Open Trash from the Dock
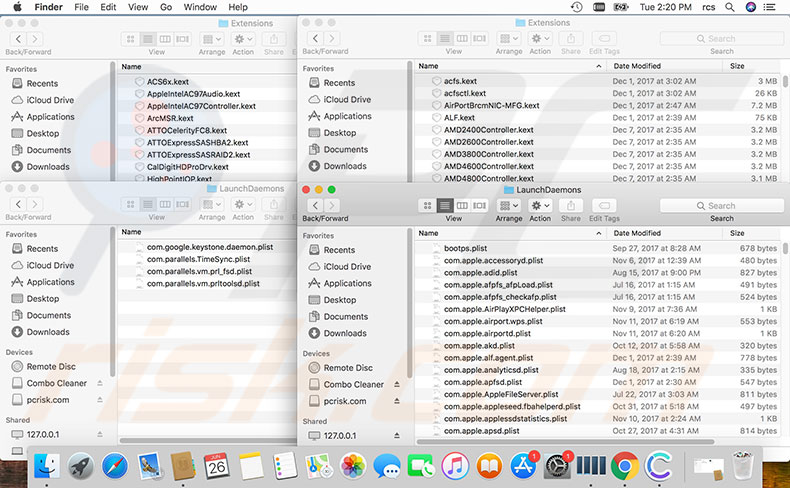 (743, 466)
